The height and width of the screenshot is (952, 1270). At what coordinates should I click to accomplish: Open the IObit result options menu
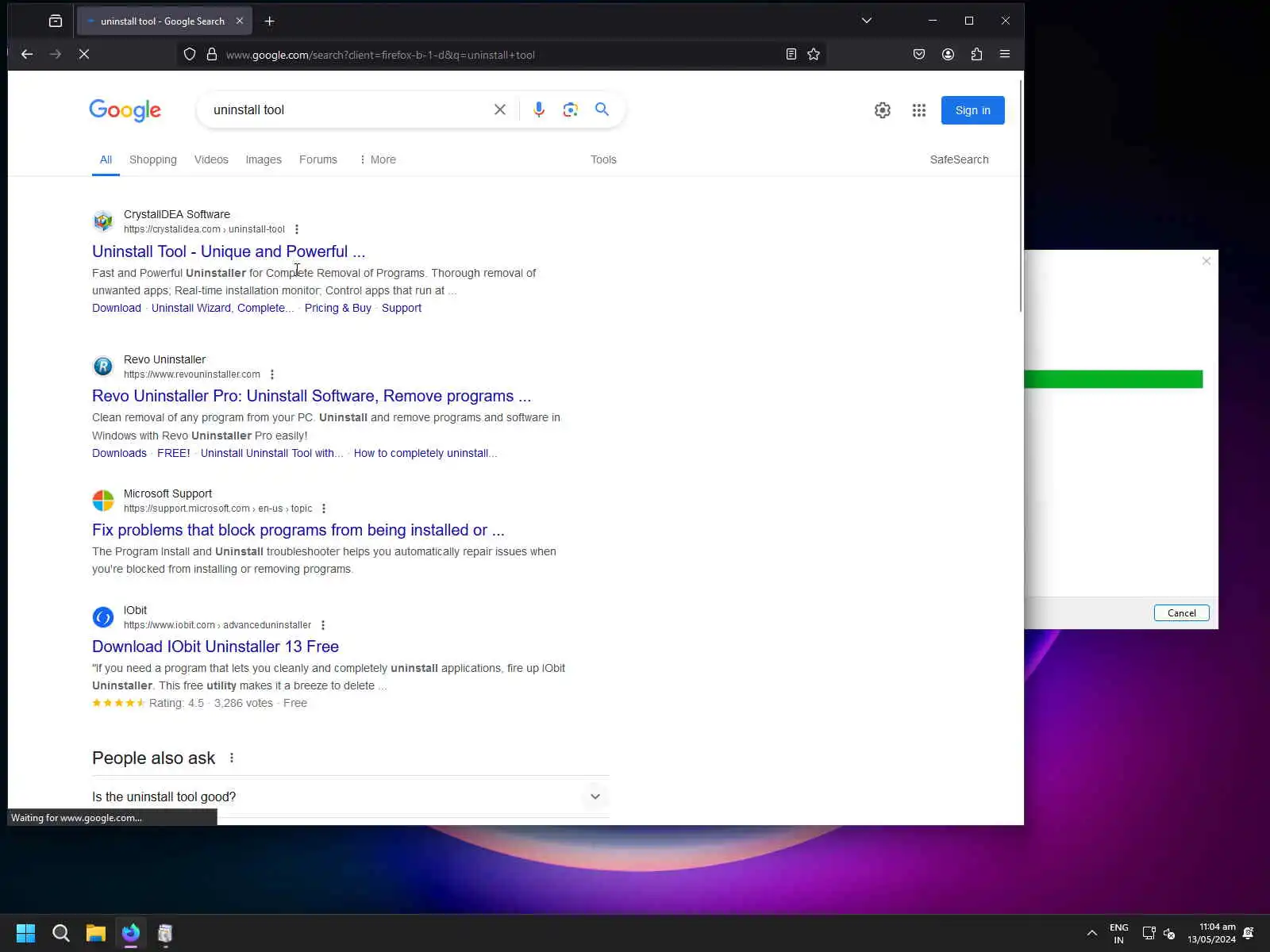(323, 625)
